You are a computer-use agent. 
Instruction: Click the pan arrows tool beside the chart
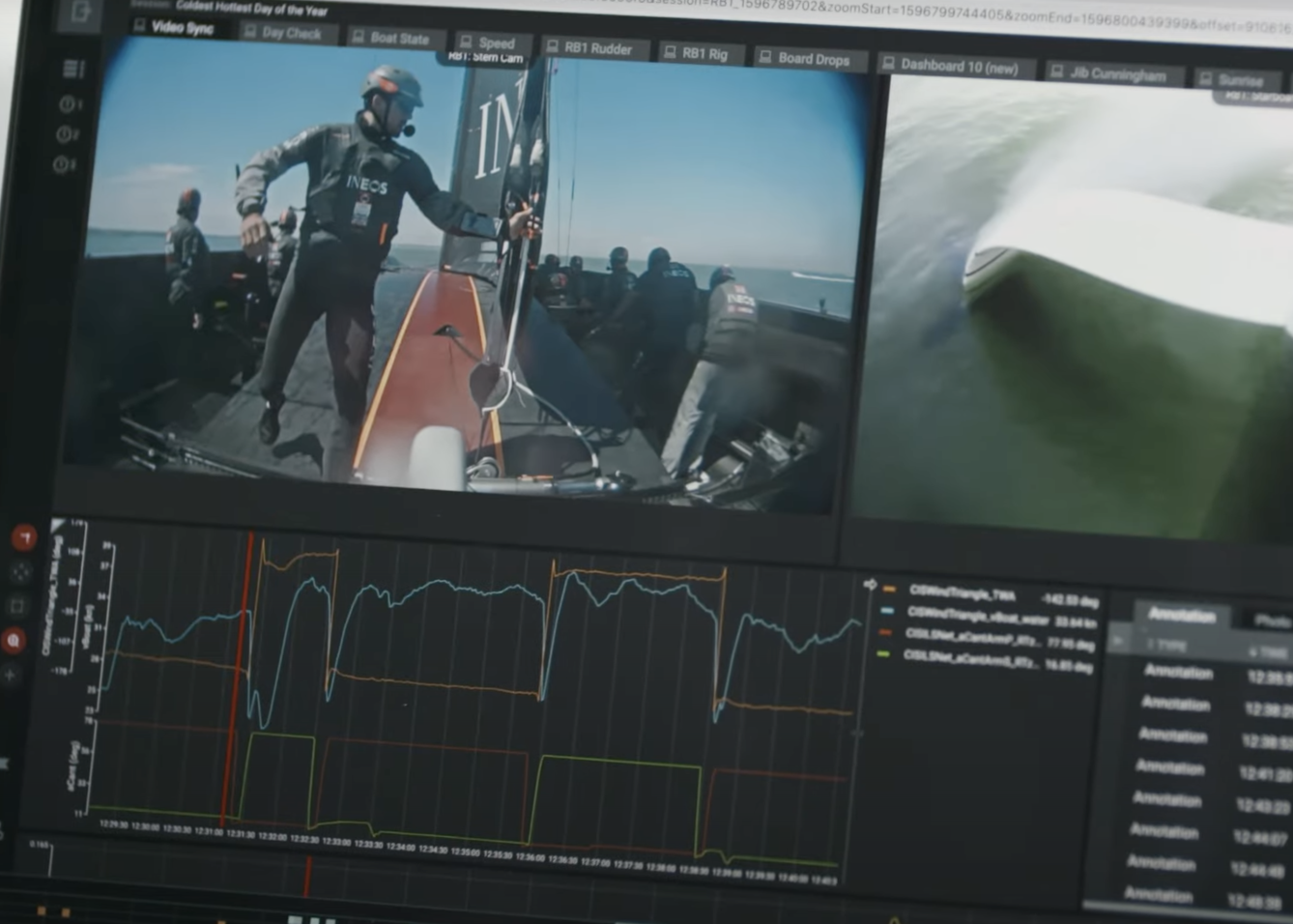pos(20,571)
